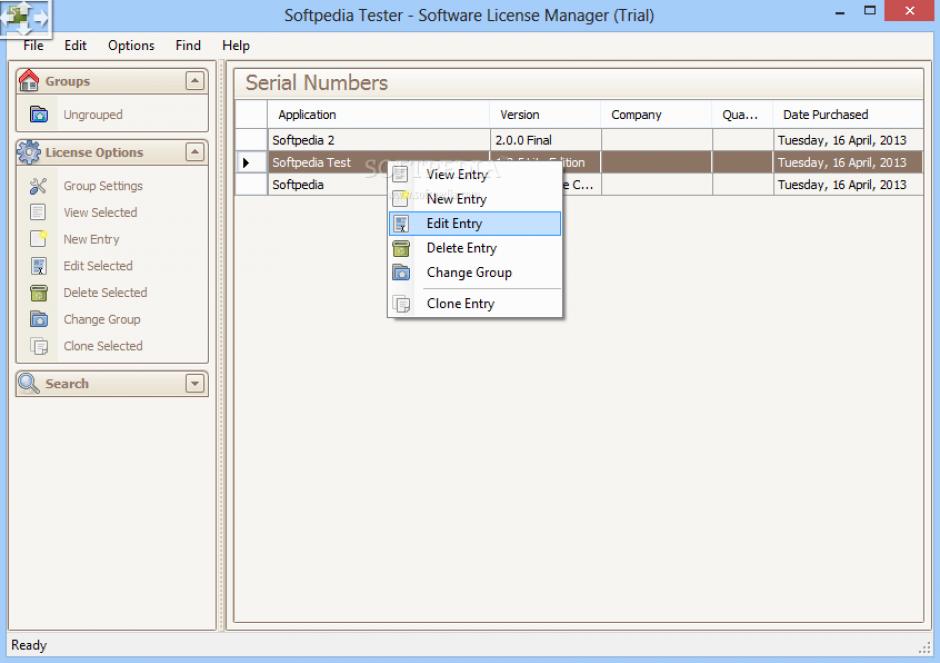
Task: Click the Groups panel header title
Action: pos(68,81)
